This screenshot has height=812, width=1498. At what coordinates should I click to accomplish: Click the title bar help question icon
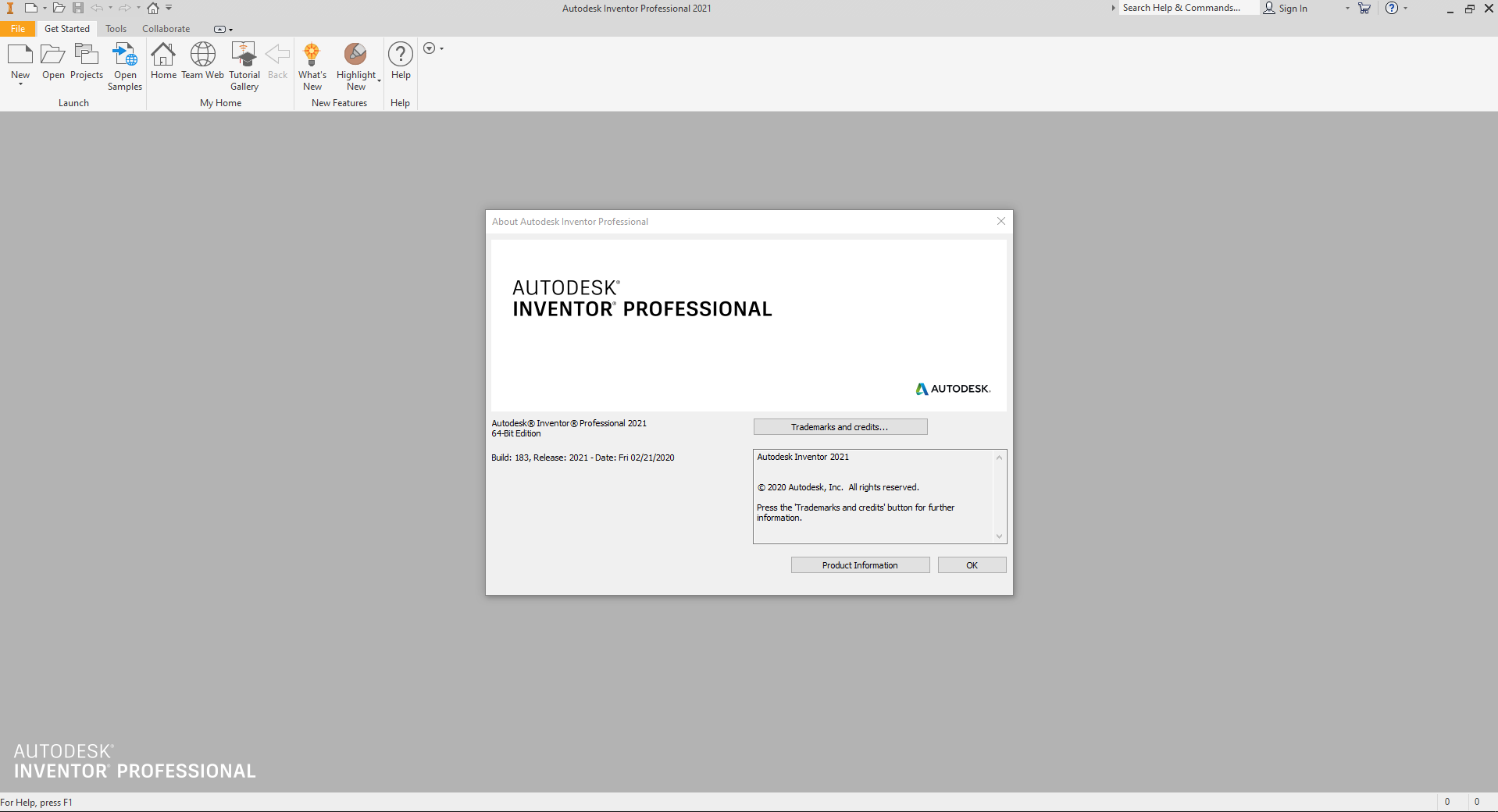click(1392, 8)
